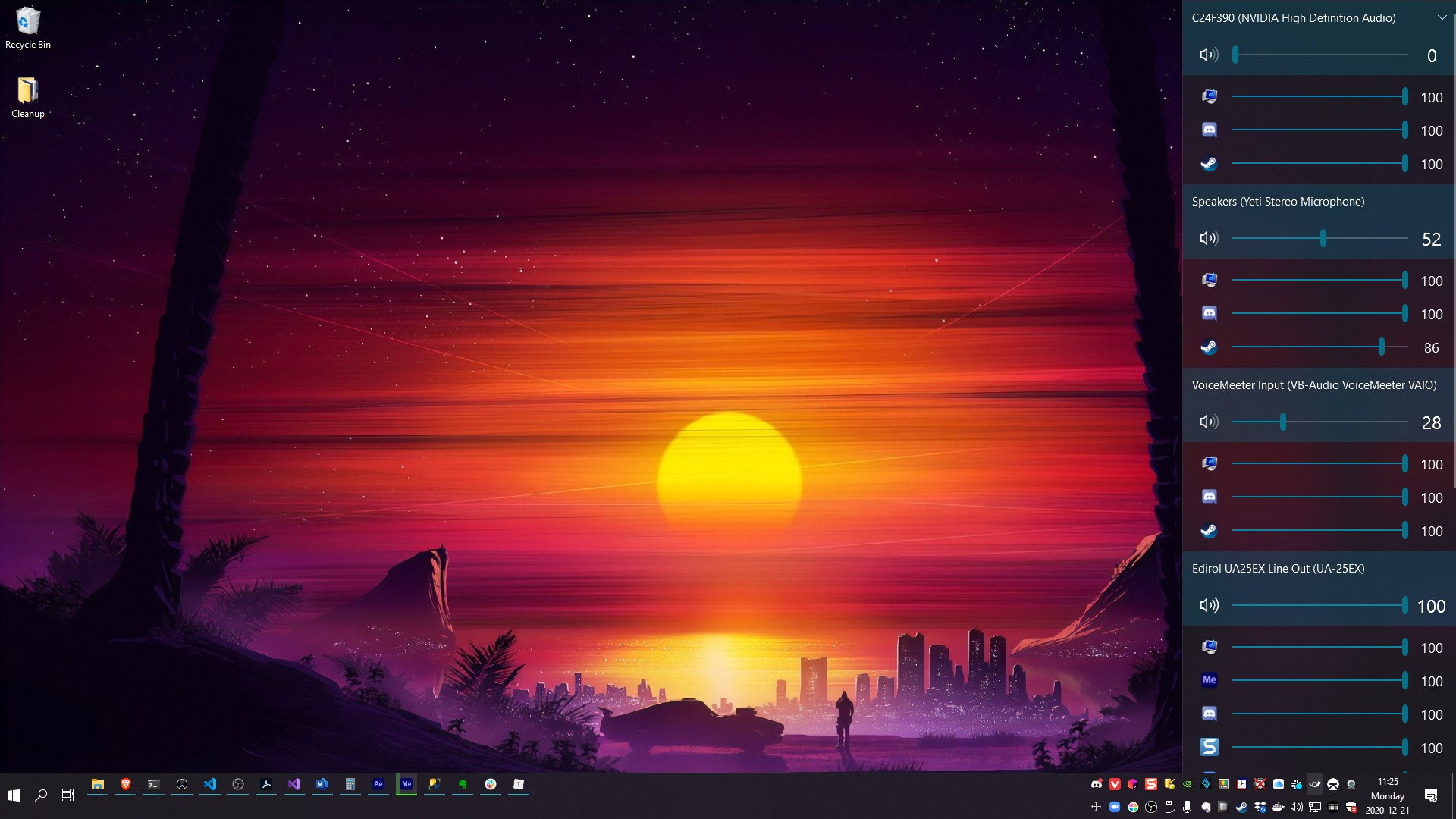Open Visio from taskbar
Screen dimensions: 1456x819
point(322,784)
